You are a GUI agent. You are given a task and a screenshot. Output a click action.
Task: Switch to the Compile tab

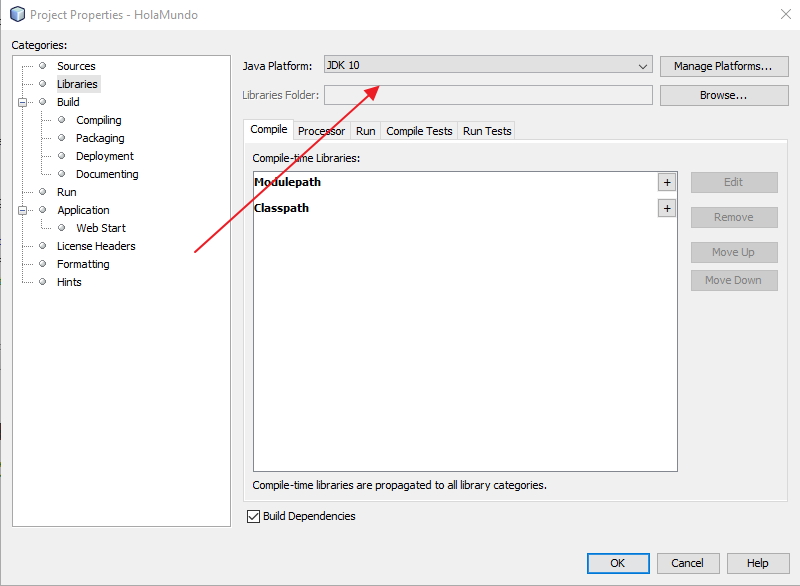pyautogui.click(x=268, y=130)
